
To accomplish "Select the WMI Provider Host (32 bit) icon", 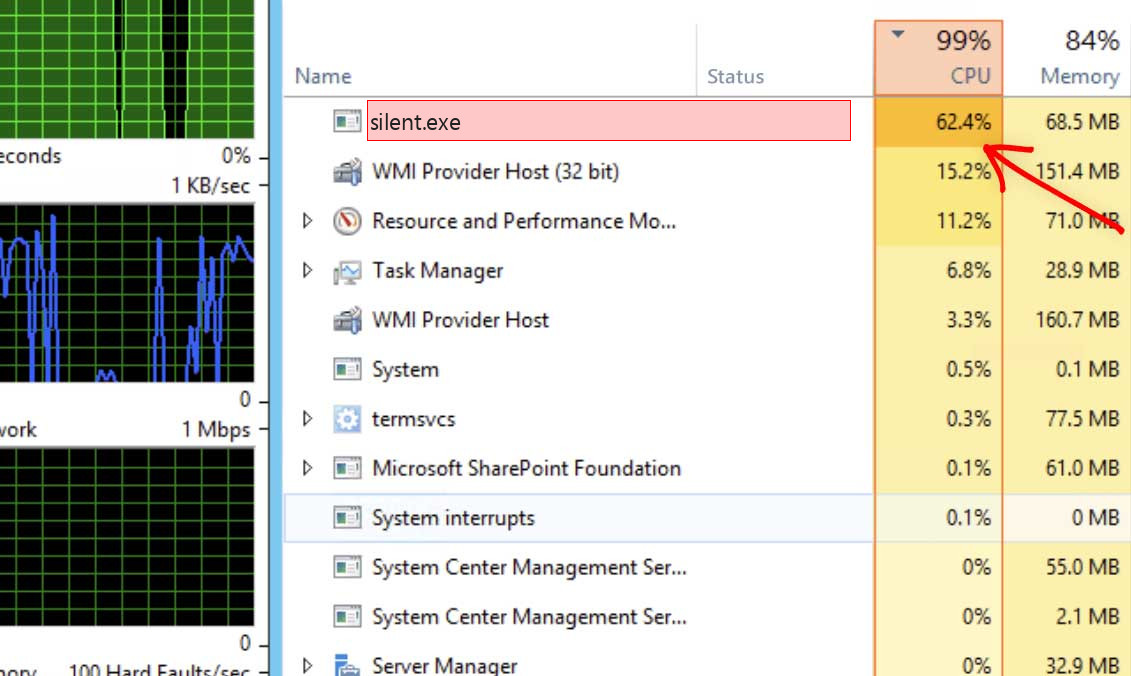I will coord(348,171).
